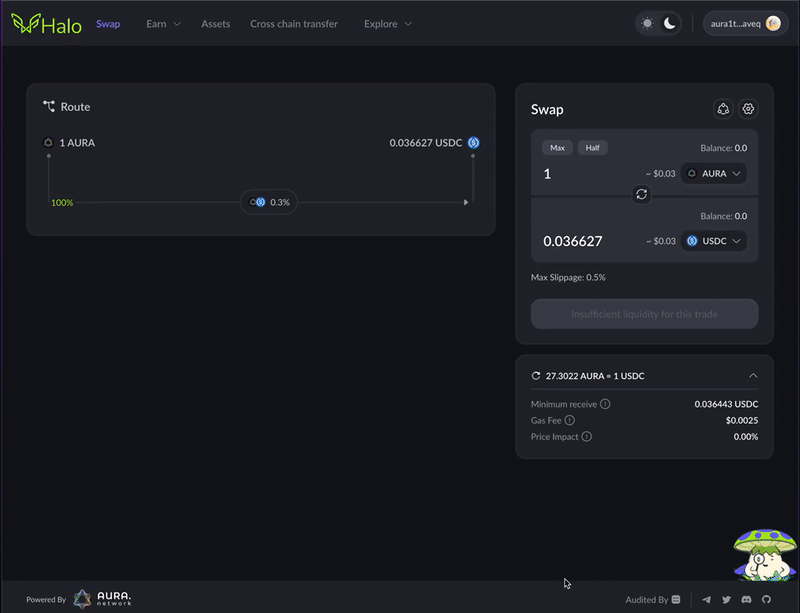The width and height of the screenshot is (800, 613).
Task: Go to the Assets page
Action: [215, 24]
